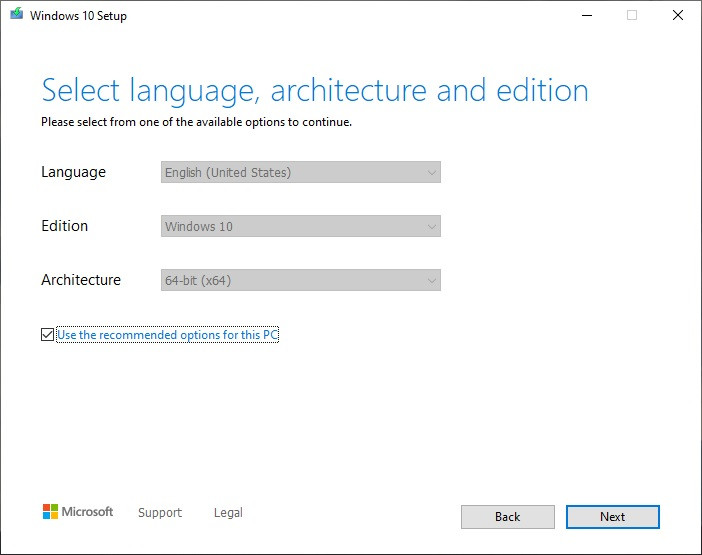Expand the Edition dropdown arrow
This screenshot has width=702, height=555.
coord(432,226)
